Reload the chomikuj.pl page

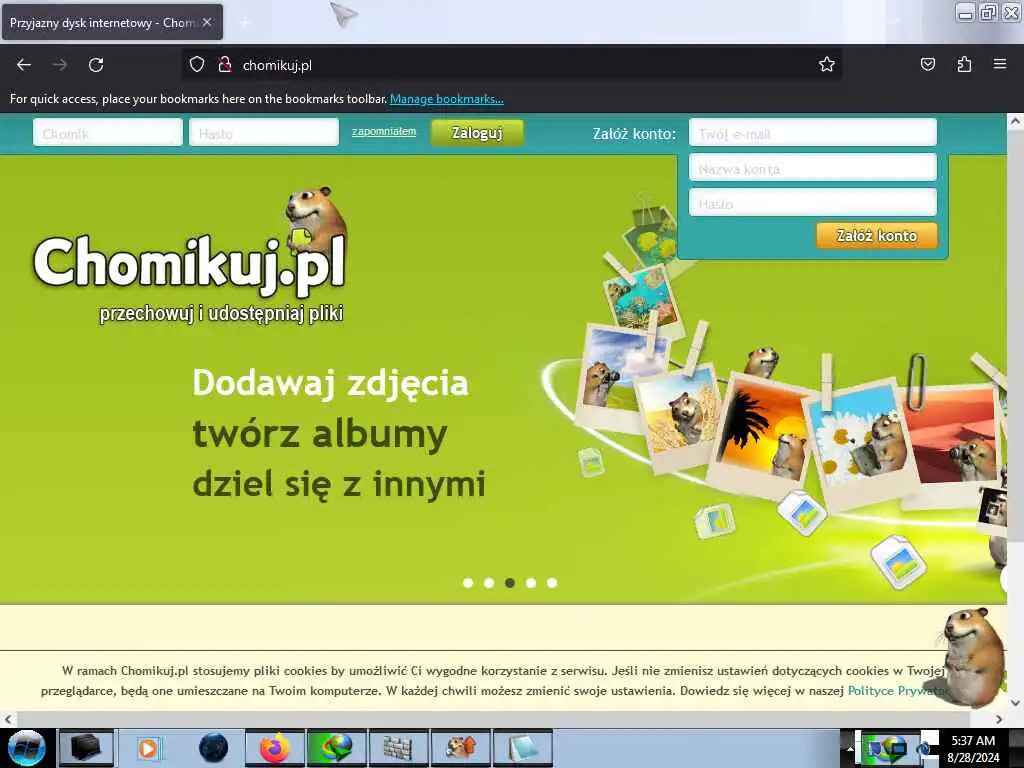pos(96,65)
